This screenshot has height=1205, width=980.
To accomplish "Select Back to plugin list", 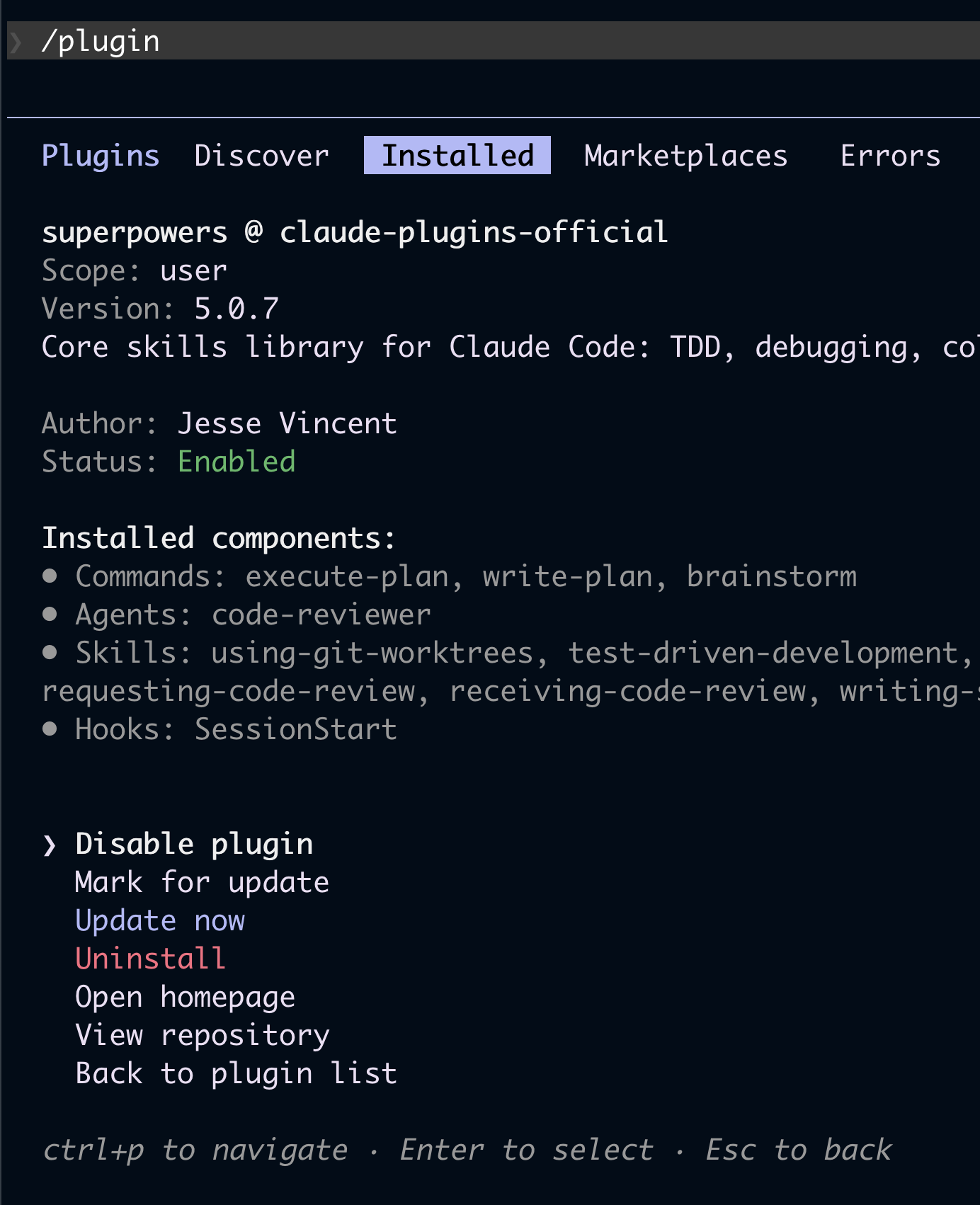I will click(236, 1073).
